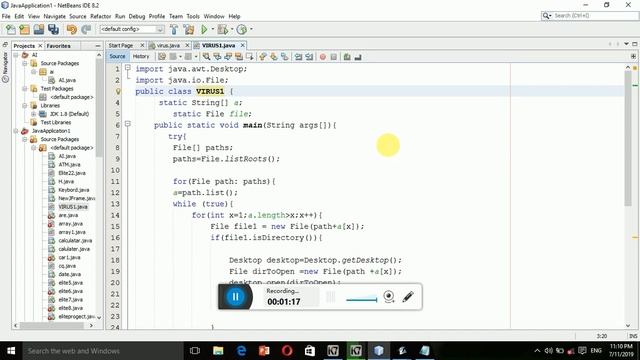Click the pencil annotation tool in the recorder
Image resolution: width=640 pixels, height=360 pixels.
coord(408,296)
